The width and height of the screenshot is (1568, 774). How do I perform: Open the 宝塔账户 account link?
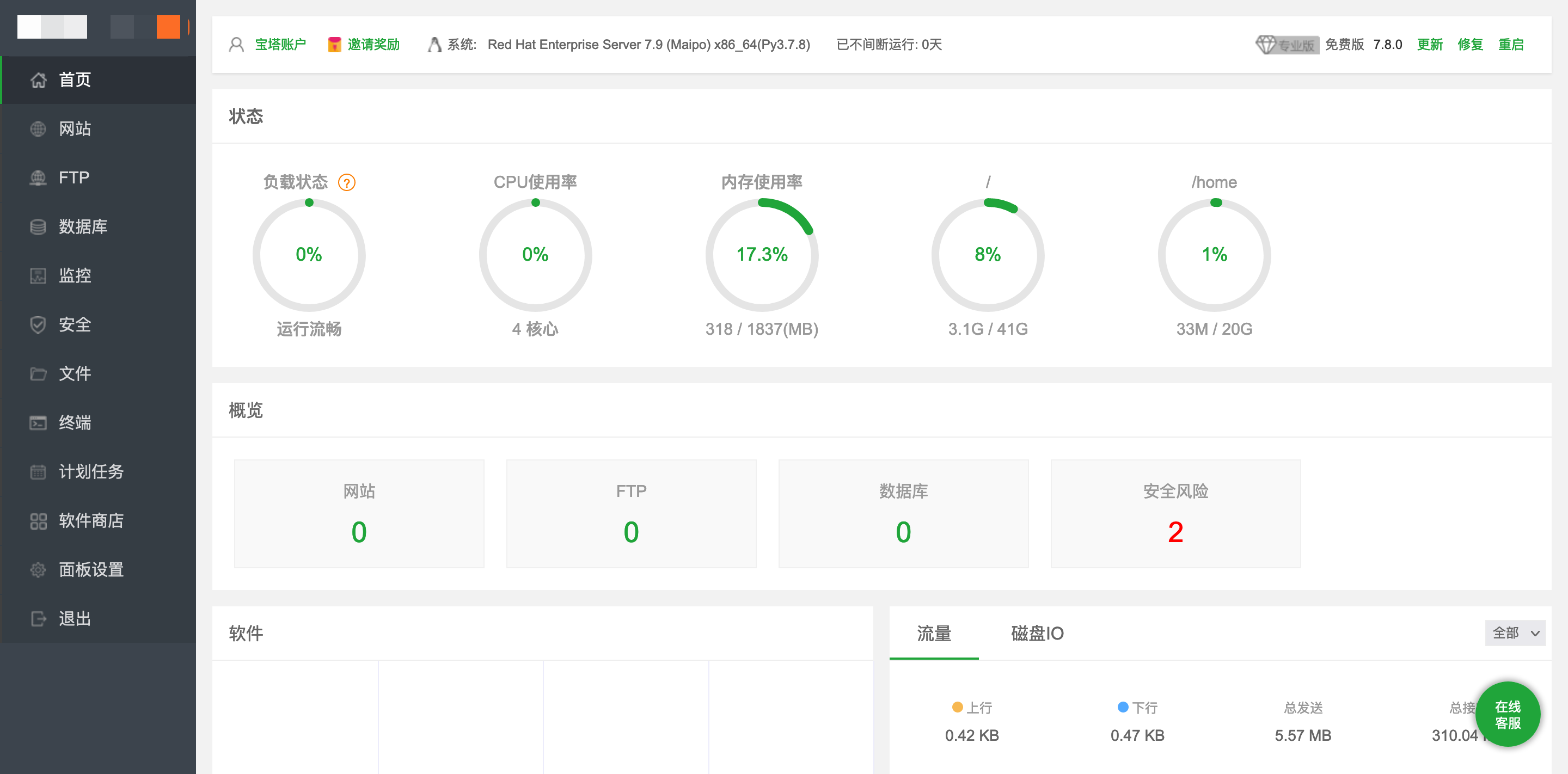tap(280, 45)
